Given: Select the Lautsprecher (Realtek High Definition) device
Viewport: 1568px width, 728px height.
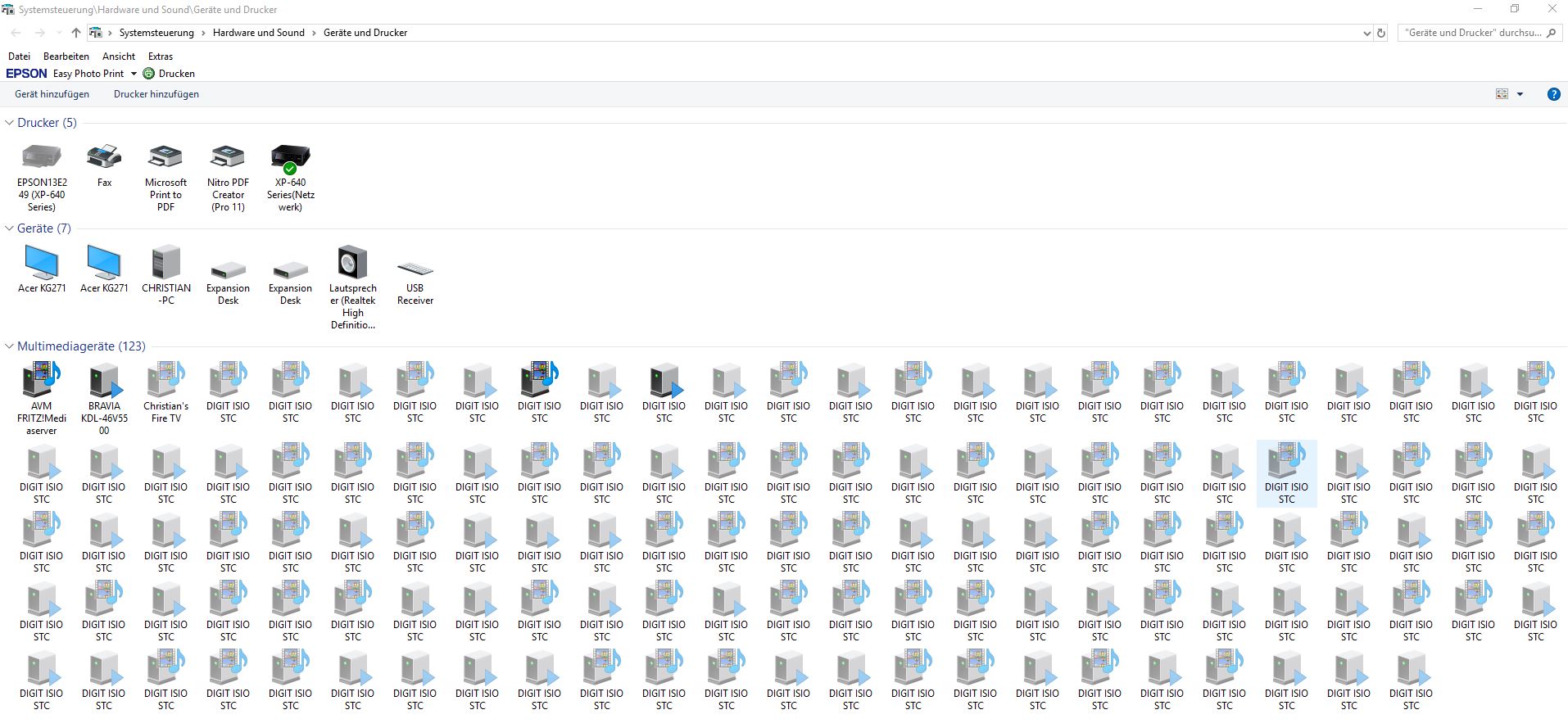Looking at the screenshot, I should point(352,287).
